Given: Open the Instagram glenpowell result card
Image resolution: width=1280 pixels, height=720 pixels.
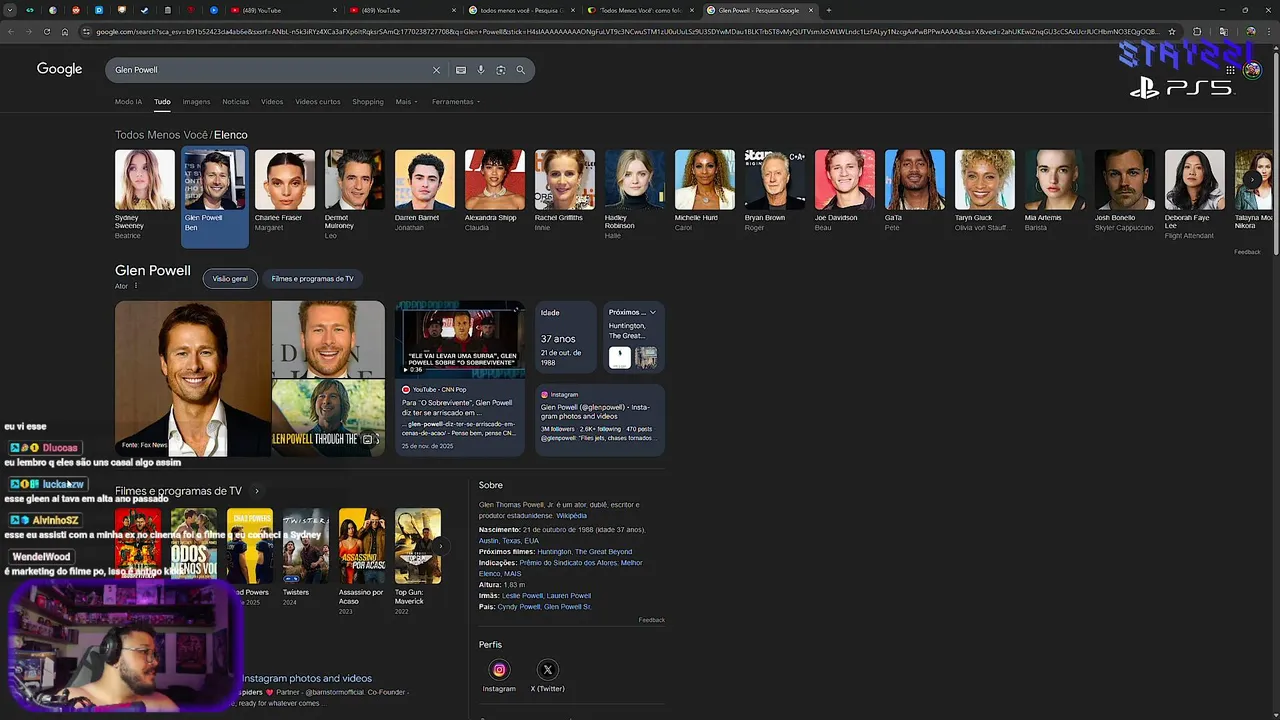Looking at the screenshot, I should point(600,420).
